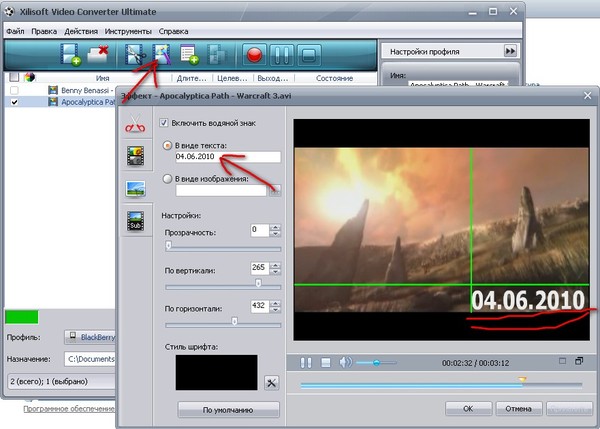Open font style settings tool icon
Screen dimensions: 600x429
click(x=271, y=383)
